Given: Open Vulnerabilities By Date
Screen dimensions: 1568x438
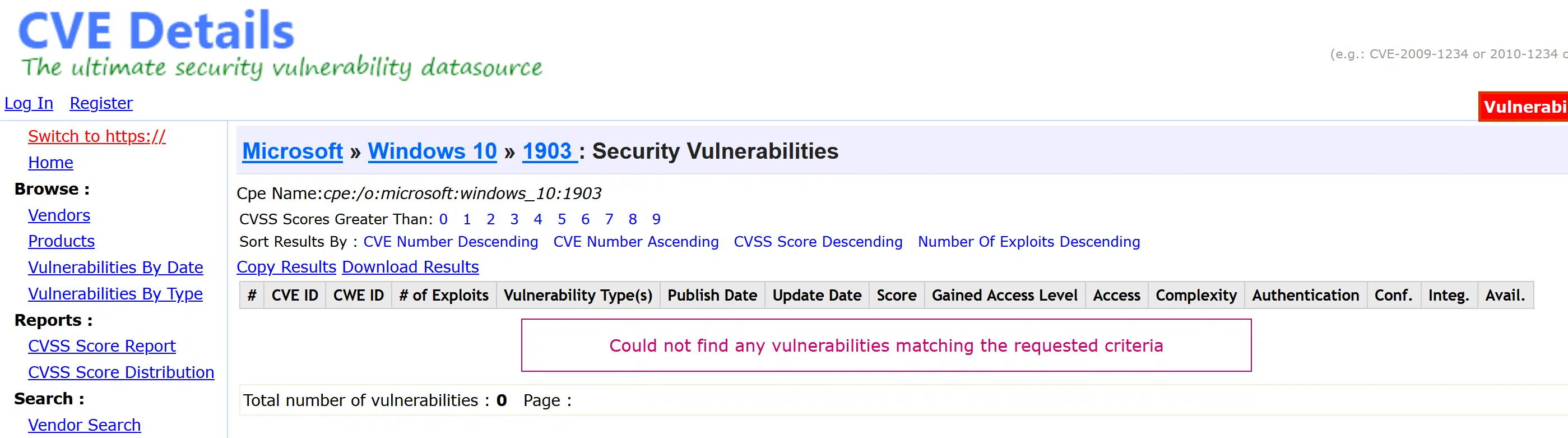Looking at the screenshot, I should click(x=115, y=268).
